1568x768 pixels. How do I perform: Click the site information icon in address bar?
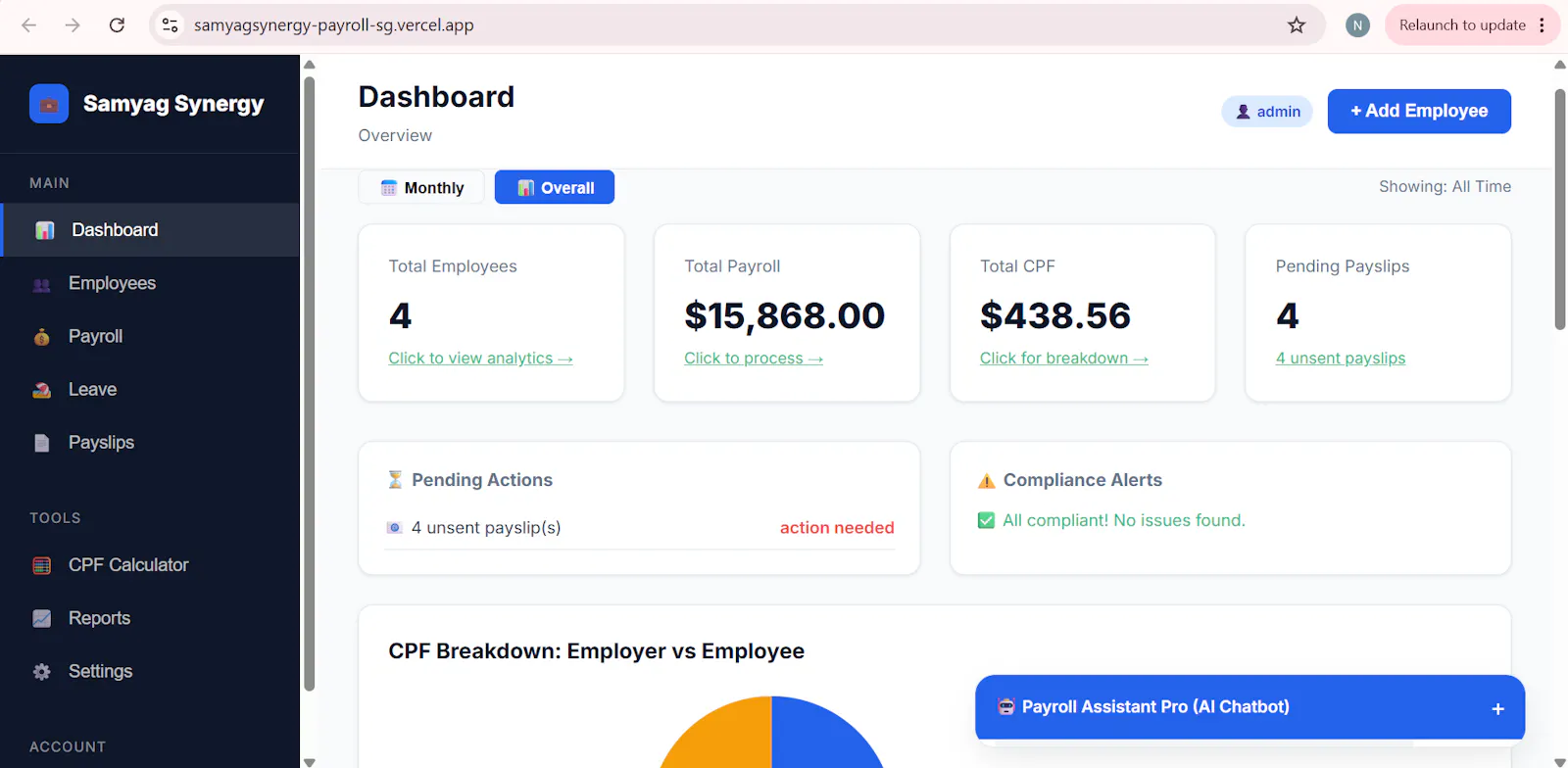171,25
